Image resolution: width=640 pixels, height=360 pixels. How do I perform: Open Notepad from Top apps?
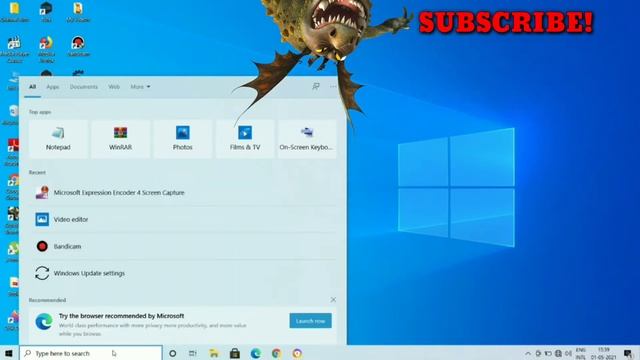click(x=58, y=139)
